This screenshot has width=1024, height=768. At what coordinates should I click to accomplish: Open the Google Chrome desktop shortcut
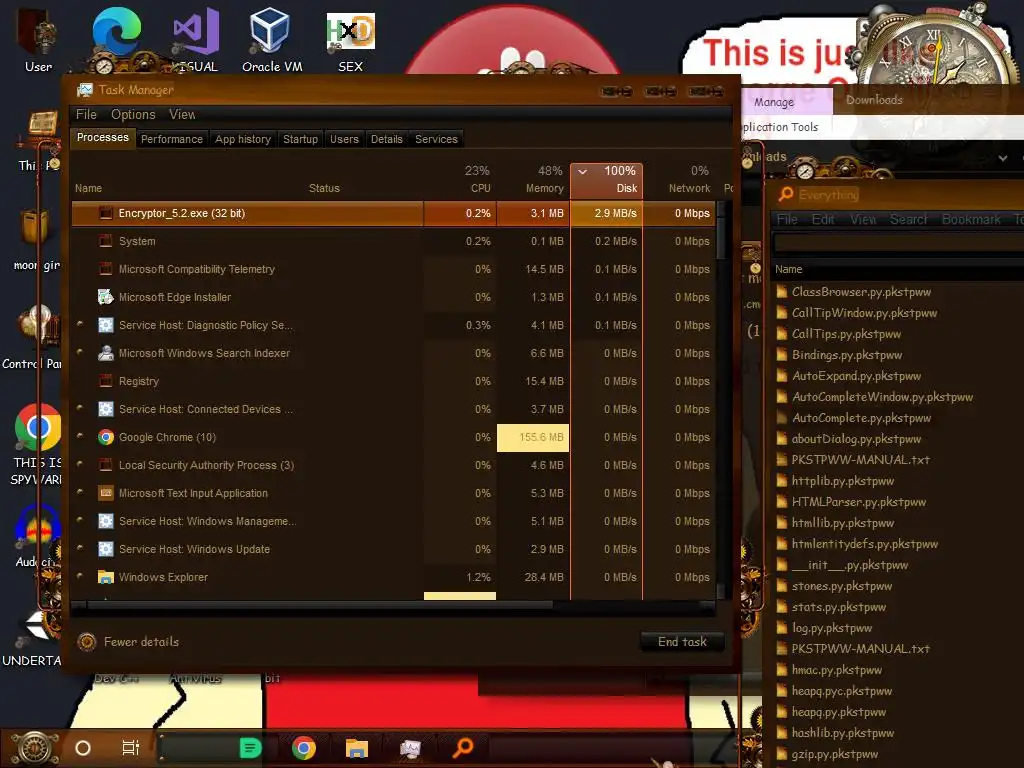(x=38, y=427)
